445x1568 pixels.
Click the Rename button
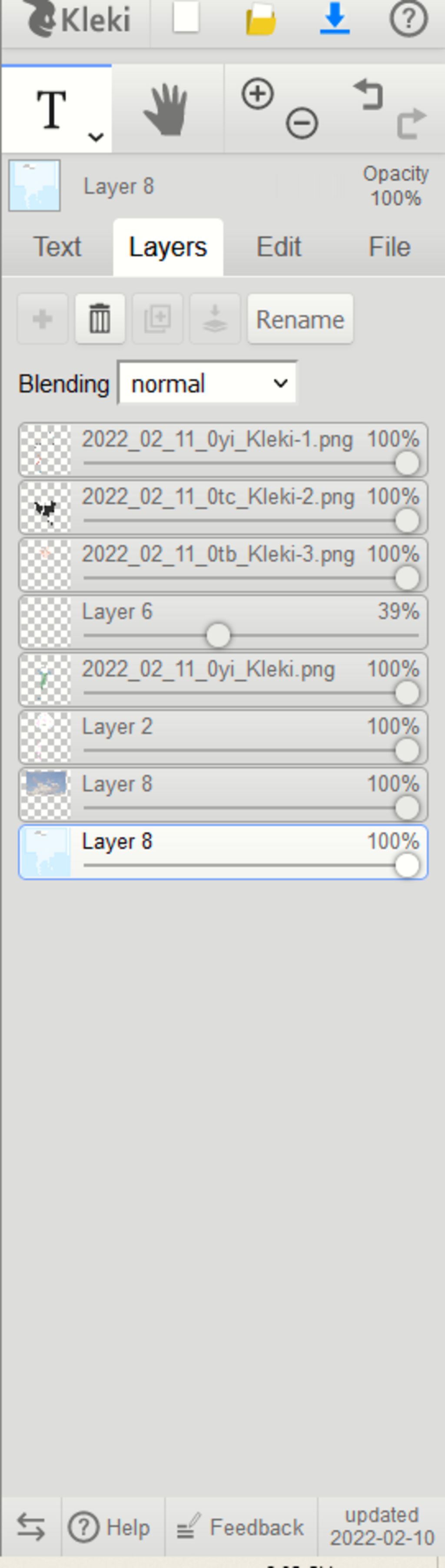click(x=300, y=319)
